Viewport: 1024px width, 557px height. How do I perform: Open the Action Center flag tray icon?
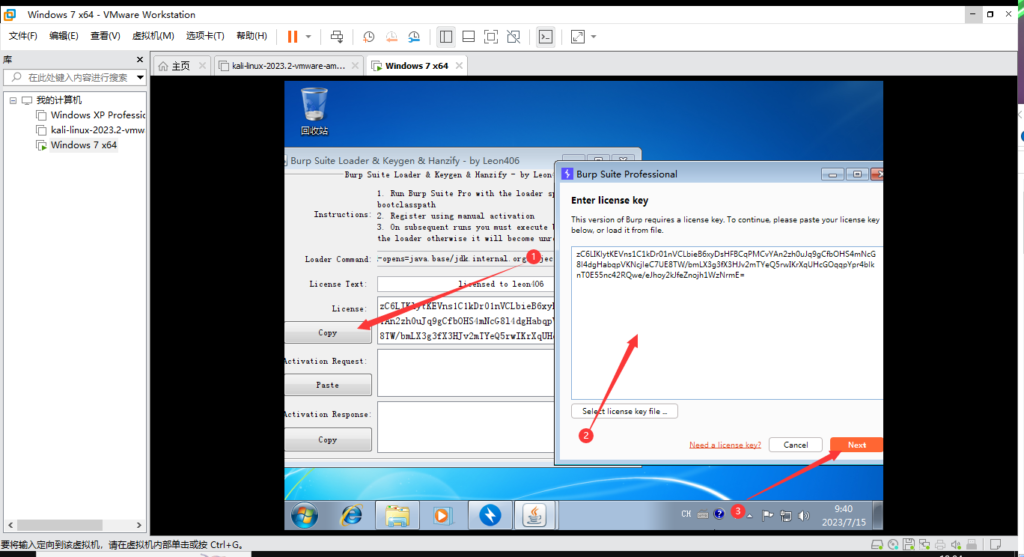coord(767,516)
